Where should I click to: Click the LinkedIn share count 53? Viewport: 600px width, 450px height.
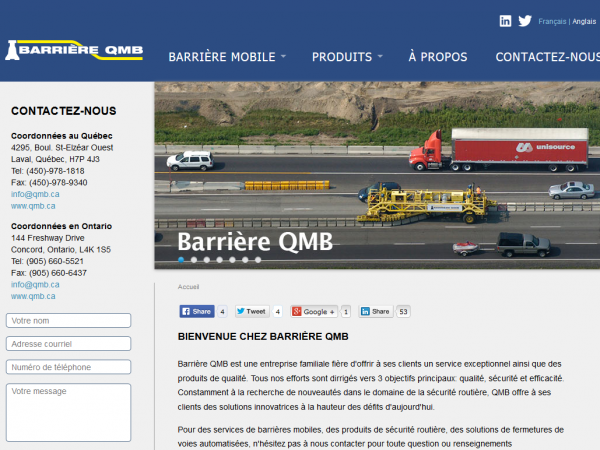[x=403, y=312]
